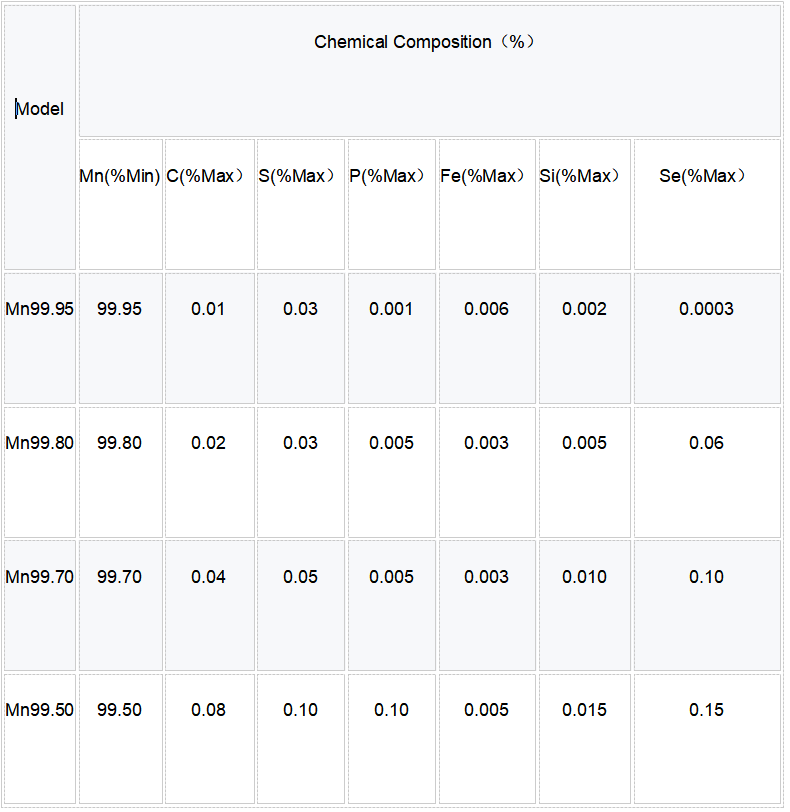Select the P(%Max) column header

coord(389,176)
